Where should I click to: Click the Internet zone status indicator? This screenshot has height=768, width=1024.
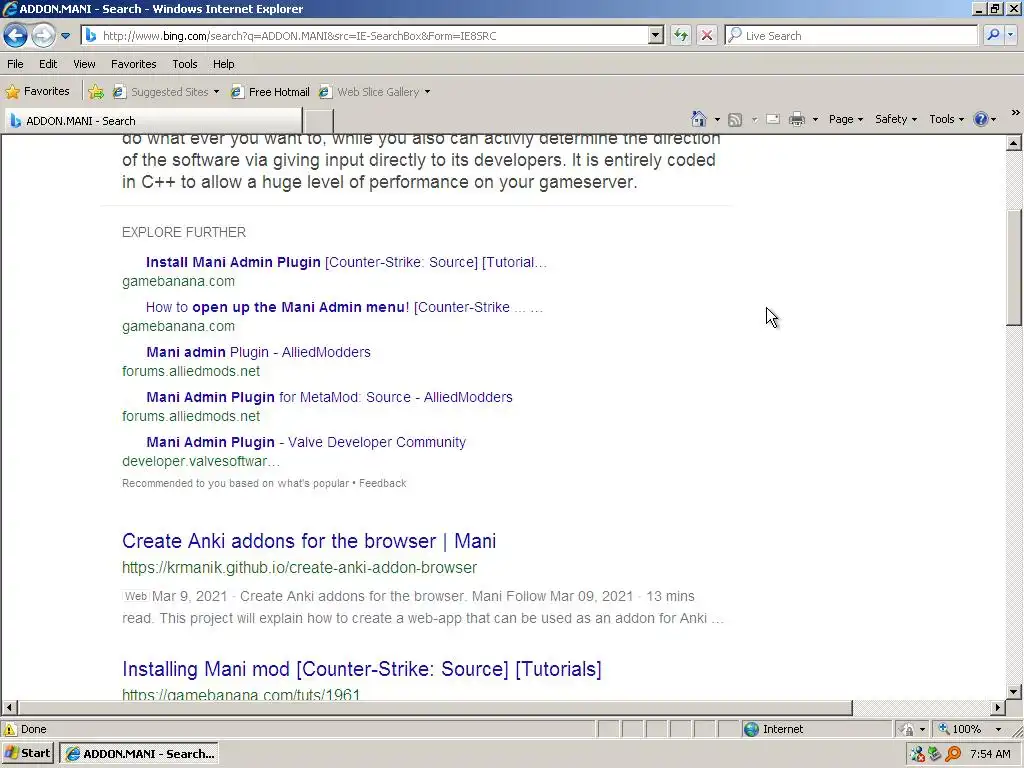click(774, 729)
